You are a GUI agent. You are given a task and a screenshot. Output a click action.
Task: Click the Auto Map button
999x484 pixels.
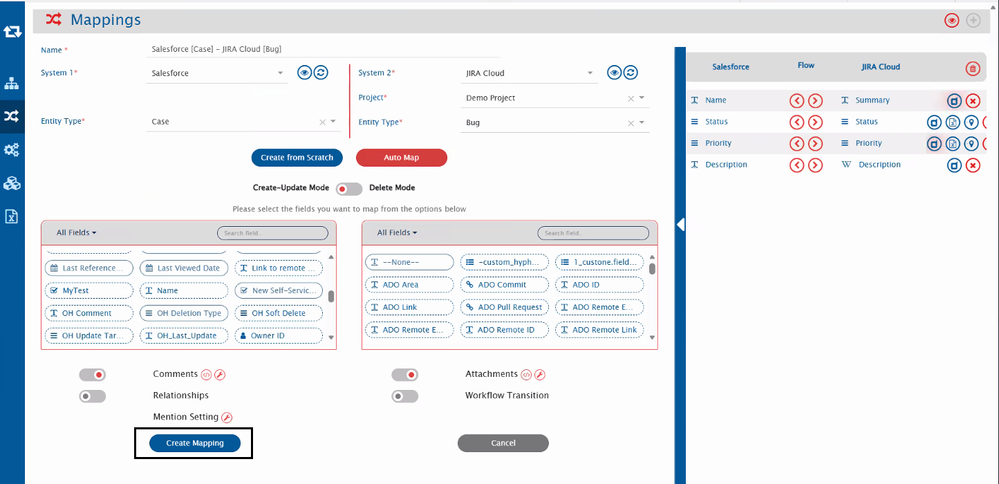[401, 157]
